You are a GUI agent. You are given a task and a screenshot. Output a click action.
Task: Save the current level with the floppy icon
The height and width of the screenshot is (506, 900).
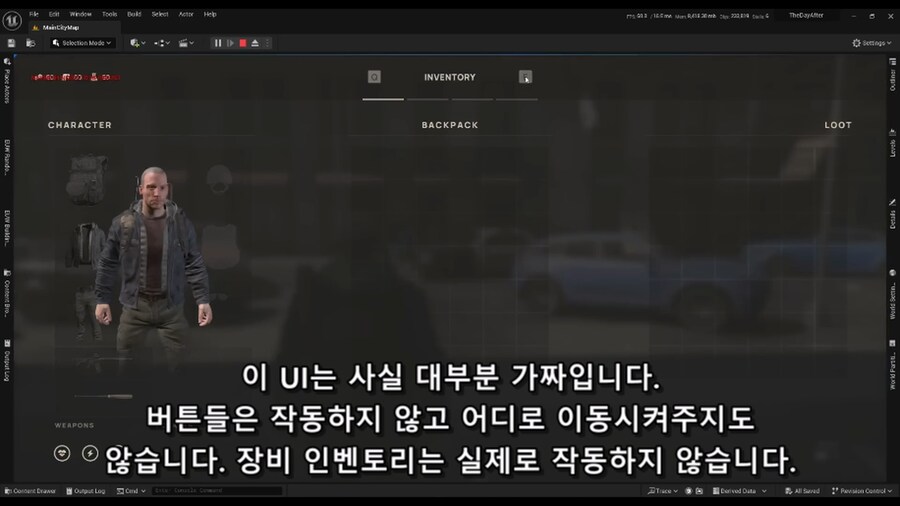pyautogui.click(x=11, y=43)
